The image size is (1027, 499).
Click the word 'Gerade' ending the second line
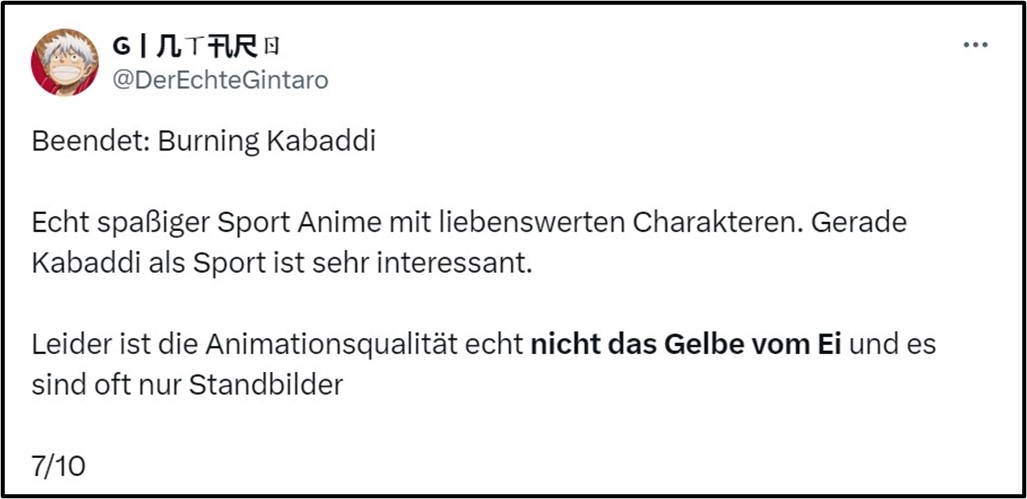pyautogui.click(x=858, y=223)
